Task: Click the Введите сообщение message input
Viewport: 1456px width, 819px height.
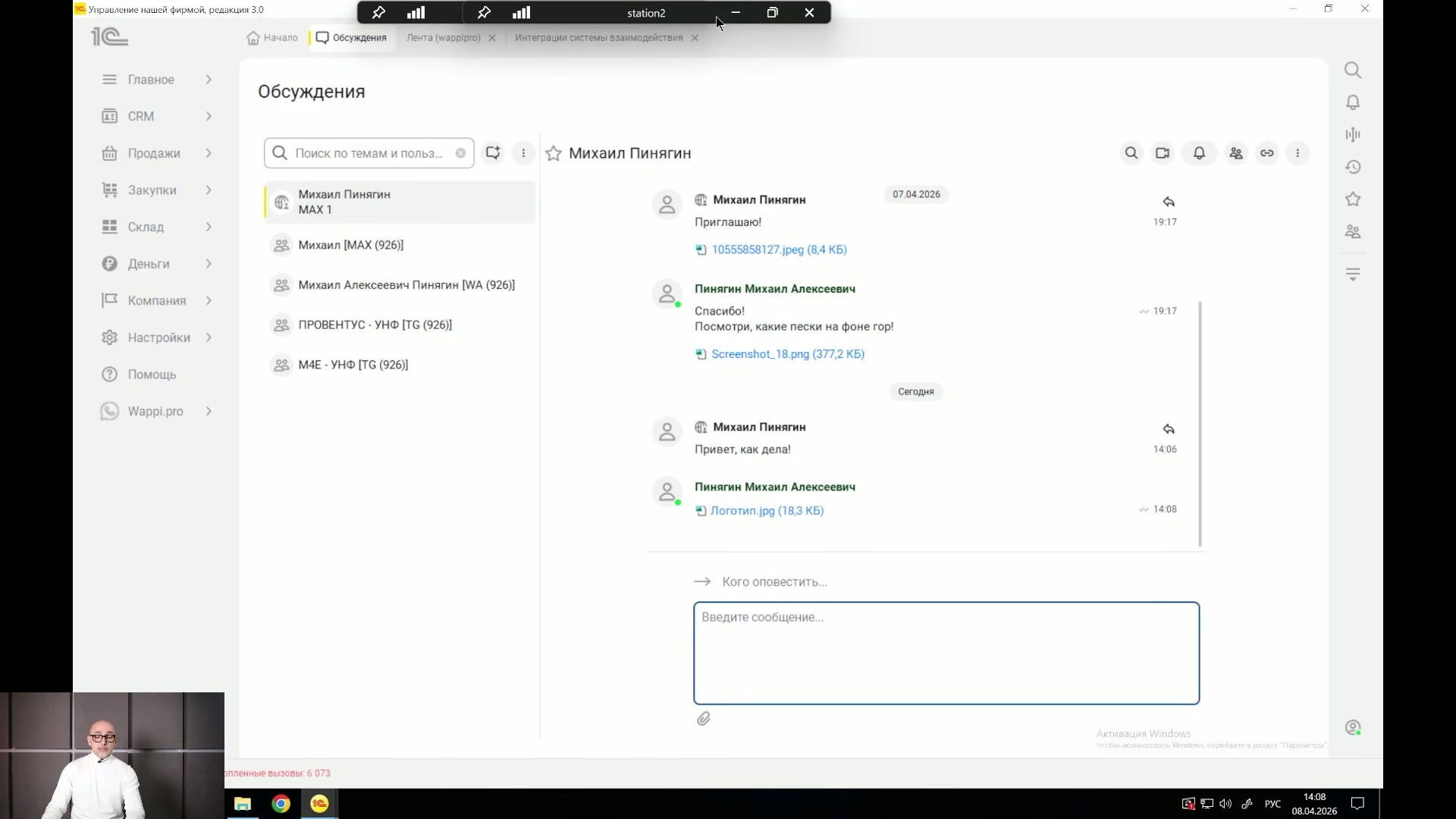Action: pos(946,654)
